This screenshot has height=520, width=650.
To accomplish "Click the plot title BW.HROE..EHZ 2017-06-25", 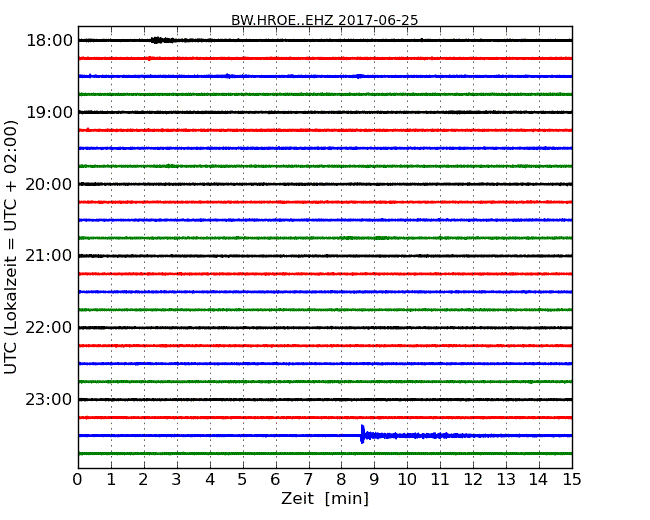I will [x=325, y=20].
